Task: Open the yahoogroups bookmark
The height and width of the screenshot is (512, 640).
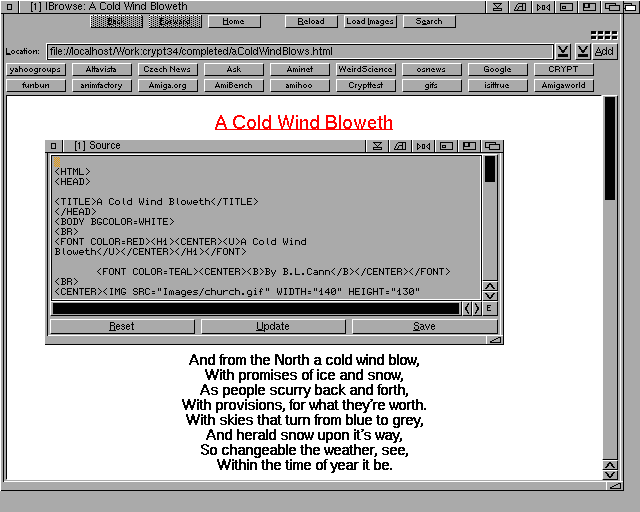Action: point(36,70)
